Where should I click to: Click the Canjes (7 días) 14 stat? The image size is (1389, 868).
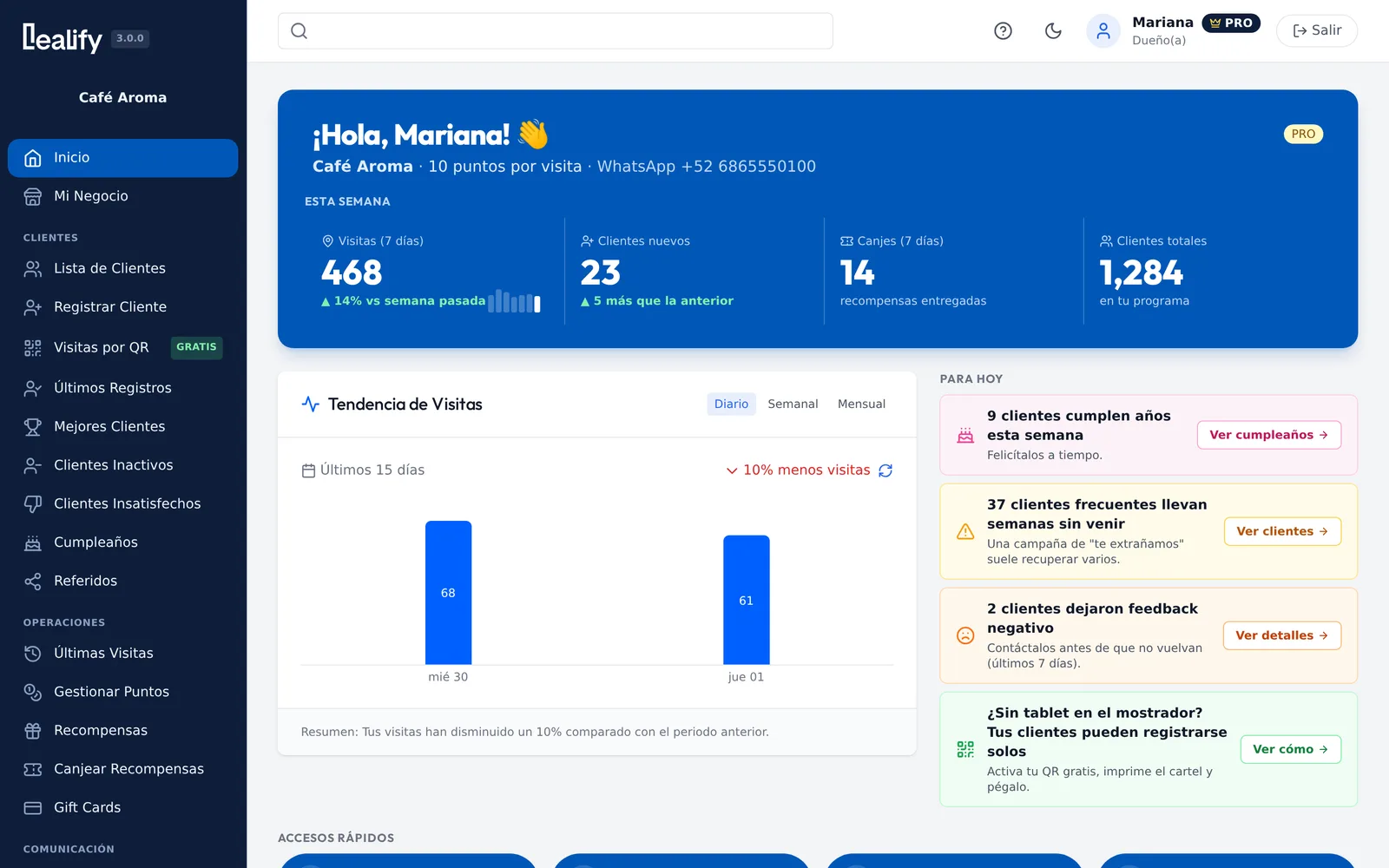[953, 272]
